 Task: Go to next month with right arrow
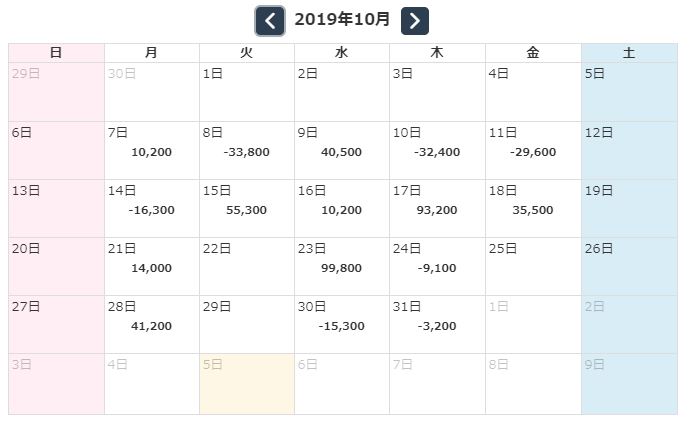tap(415, 20)
